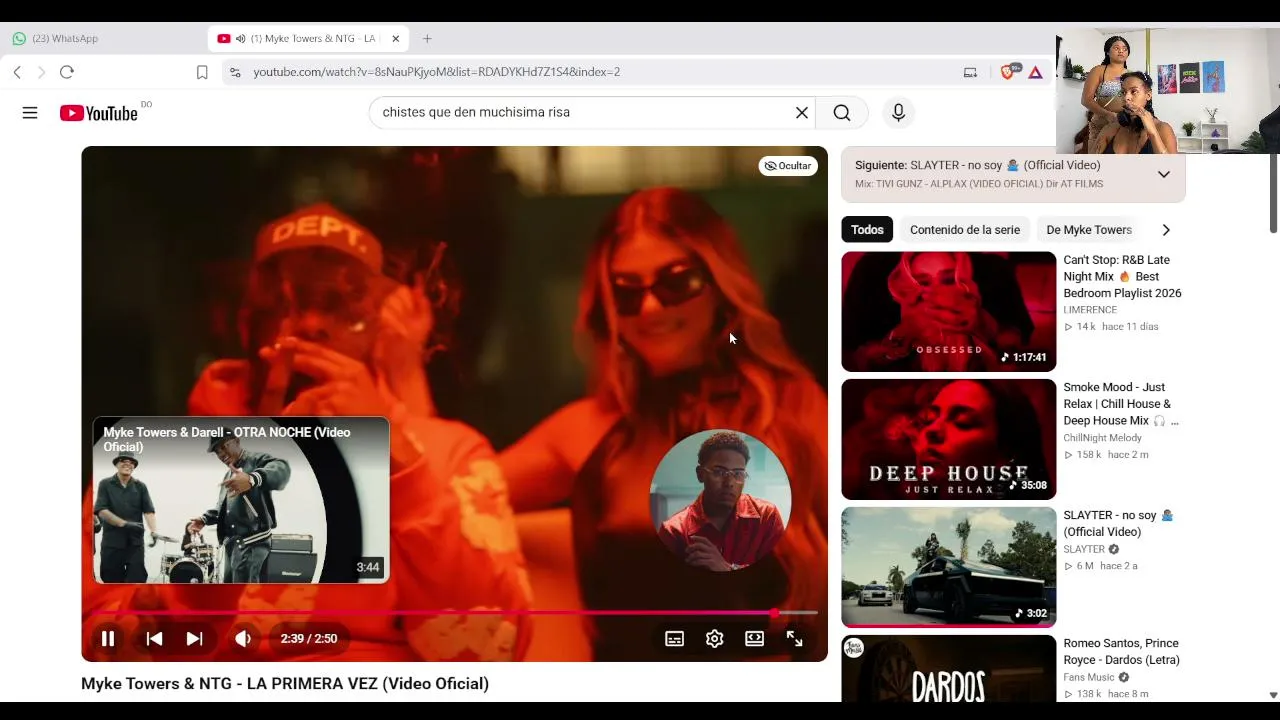Clear the search text with the X
This screenshot has width=1280, height=720.
(x=801, y=113)
